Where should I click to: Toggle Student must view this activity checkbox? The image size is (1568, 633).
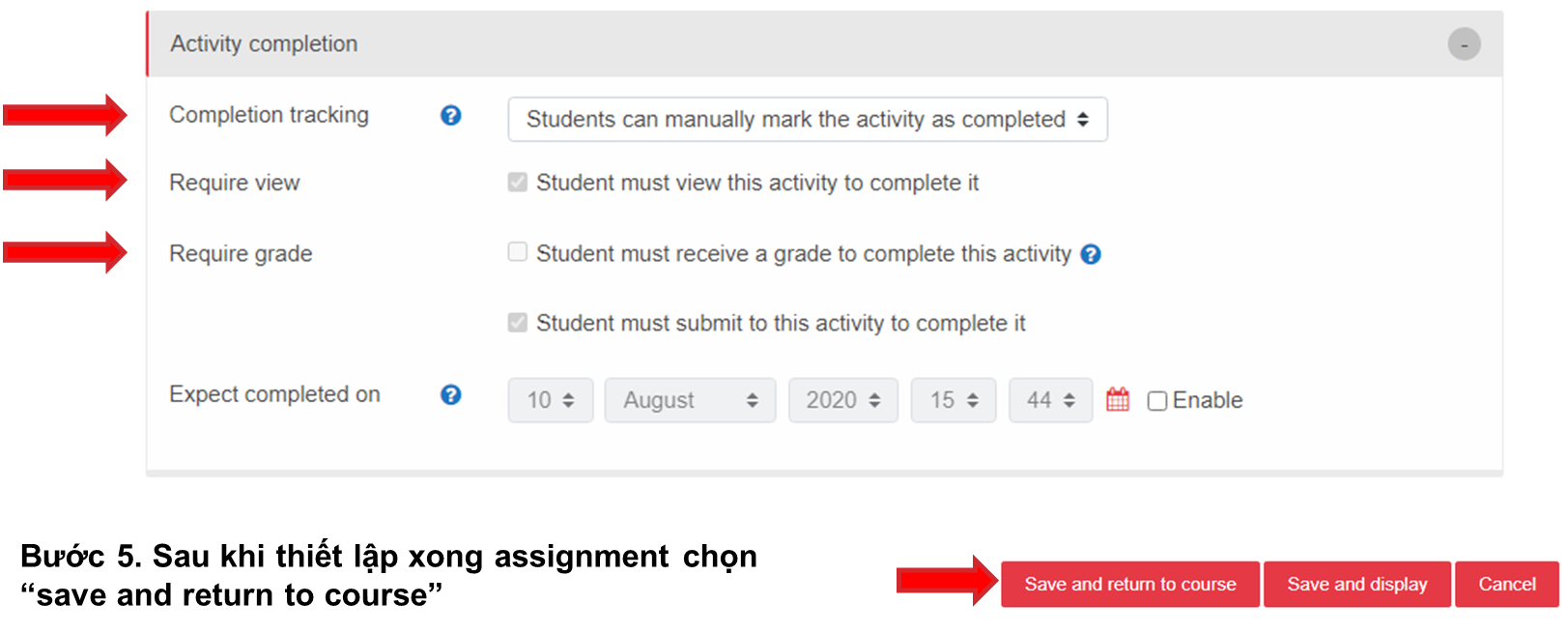518,183
